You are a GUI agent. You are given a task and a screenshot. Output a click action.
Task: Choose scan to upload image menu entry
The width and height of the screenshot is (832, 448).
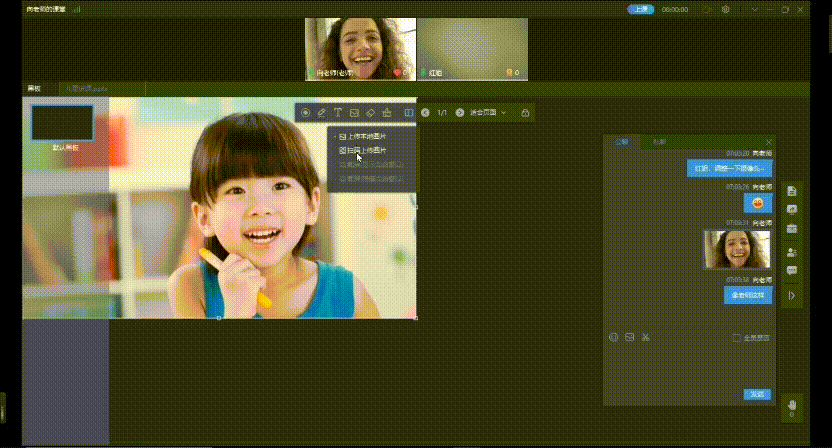[x=363, y=150]
